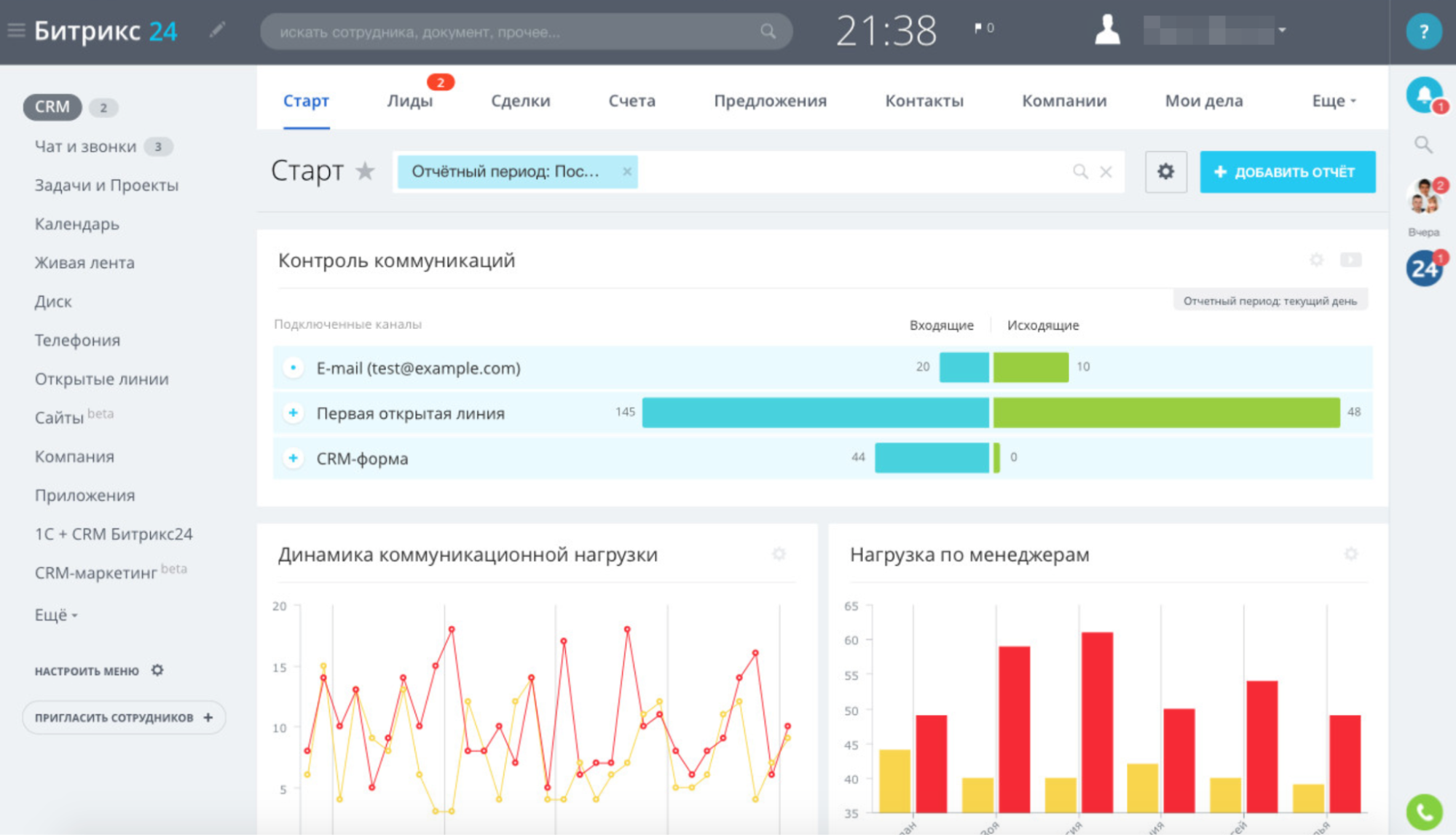
Task: Click the blue incoming bar for Первая открытая линия
Action: 816,413
